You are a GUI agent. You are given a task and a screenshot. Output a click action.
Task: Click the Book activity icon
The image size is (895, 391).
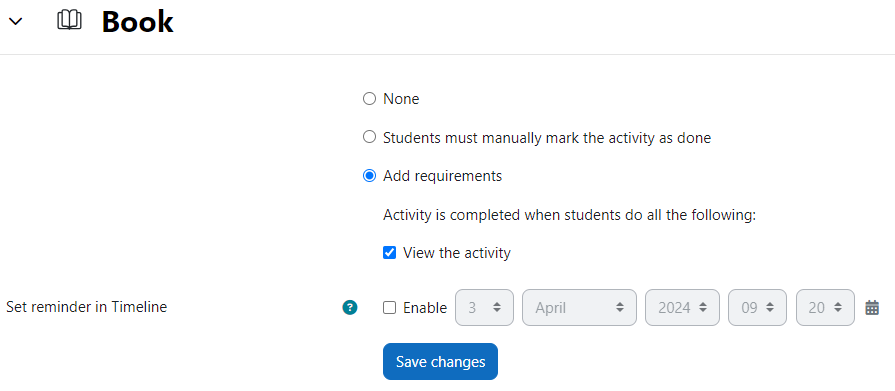click(x=69, y=21)
